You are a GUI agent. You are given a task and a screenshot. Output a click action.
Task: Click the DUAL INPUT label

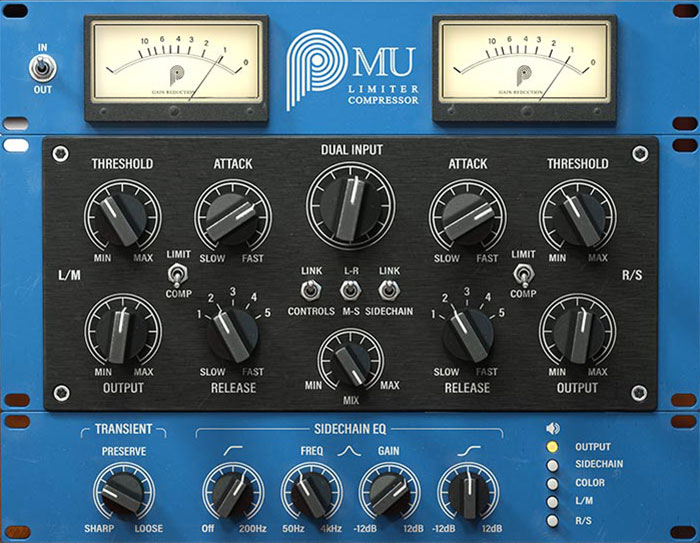(352, 150)
